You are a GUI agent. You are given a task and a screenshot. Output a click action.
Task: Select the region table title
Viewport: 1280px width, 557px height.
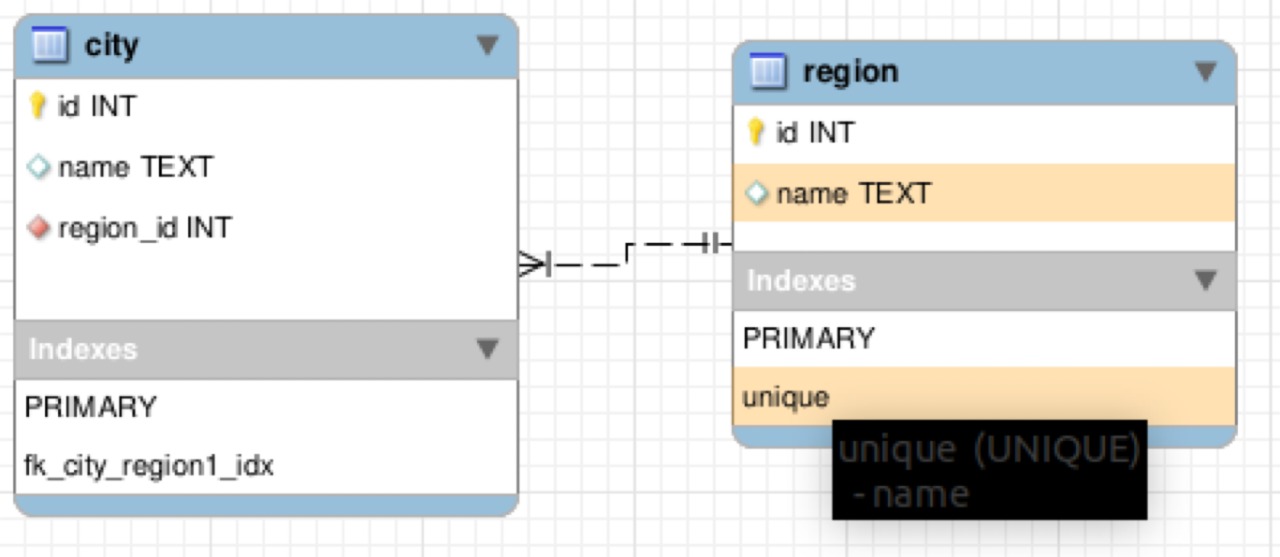pos(851,72)
